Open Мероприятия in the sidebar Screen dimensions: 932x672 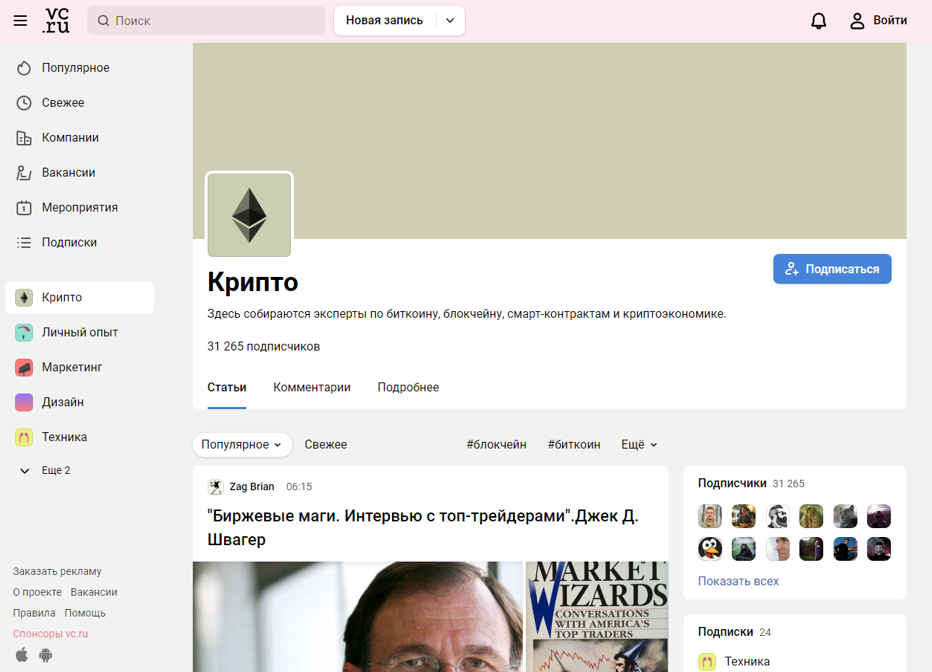(x=80, y=208)
